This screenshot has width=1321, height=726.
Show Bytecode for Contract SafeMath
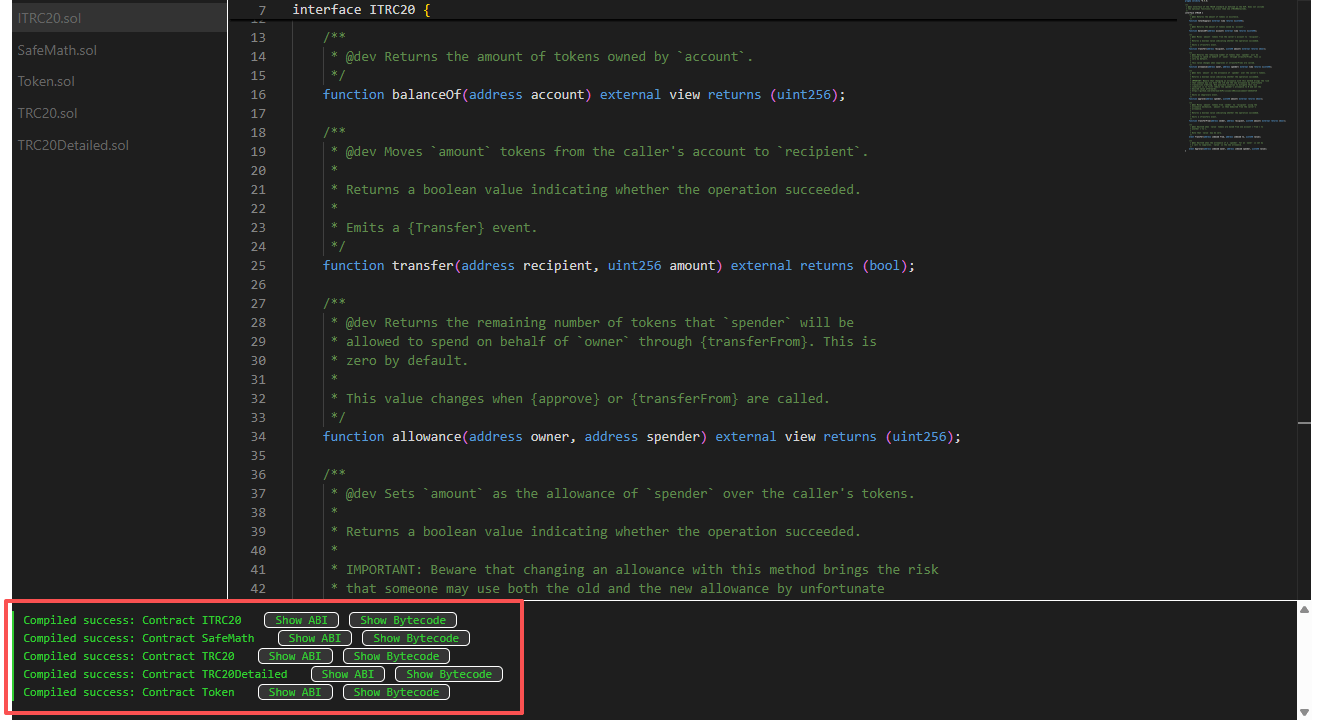pyautogui.click(x=416, y=638)
